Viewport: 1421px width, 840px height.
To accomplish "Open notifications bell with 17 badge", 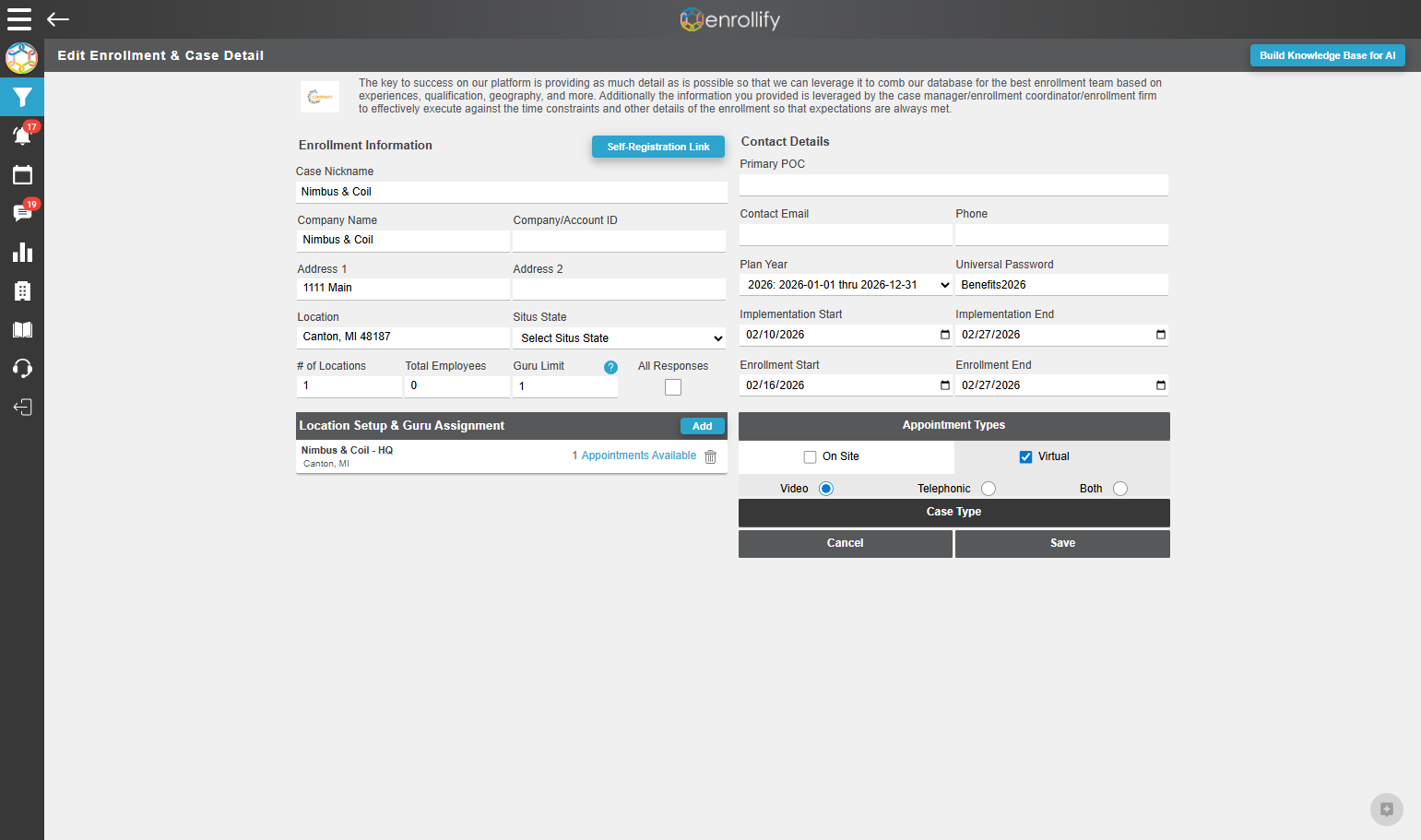I will point(23,135).
